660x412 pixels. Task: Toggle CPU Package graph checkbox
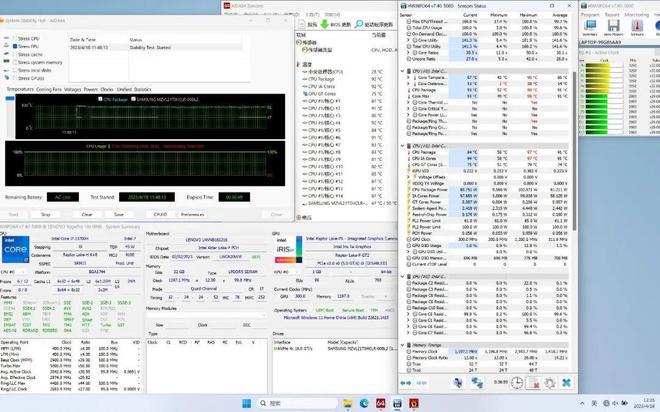click(100, 99)
